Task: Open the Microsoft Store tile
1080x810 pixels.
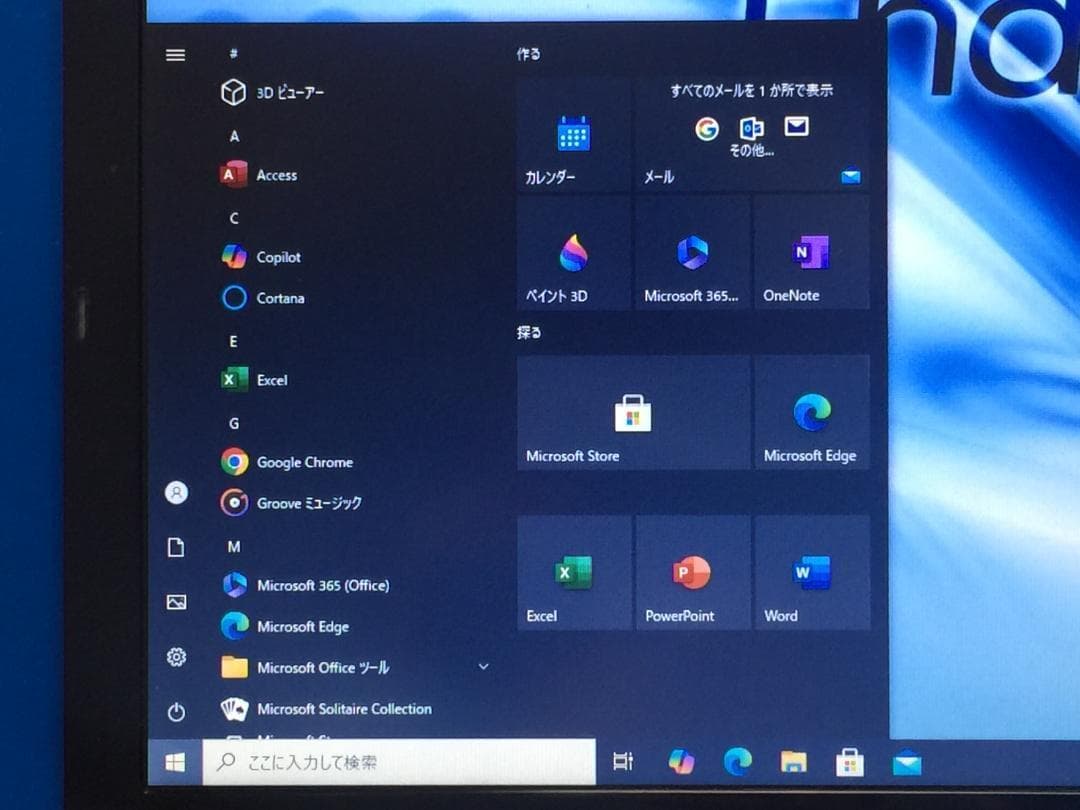Action: pyautogui.click(x=633, y=413)
